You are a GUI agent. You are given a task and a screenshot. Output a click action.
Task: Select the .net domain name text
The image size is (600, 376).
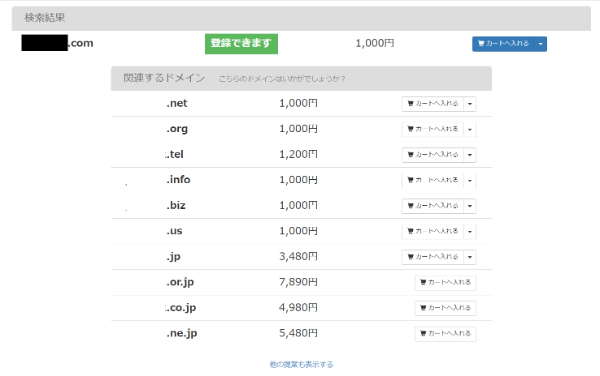[x=177, y=103]
